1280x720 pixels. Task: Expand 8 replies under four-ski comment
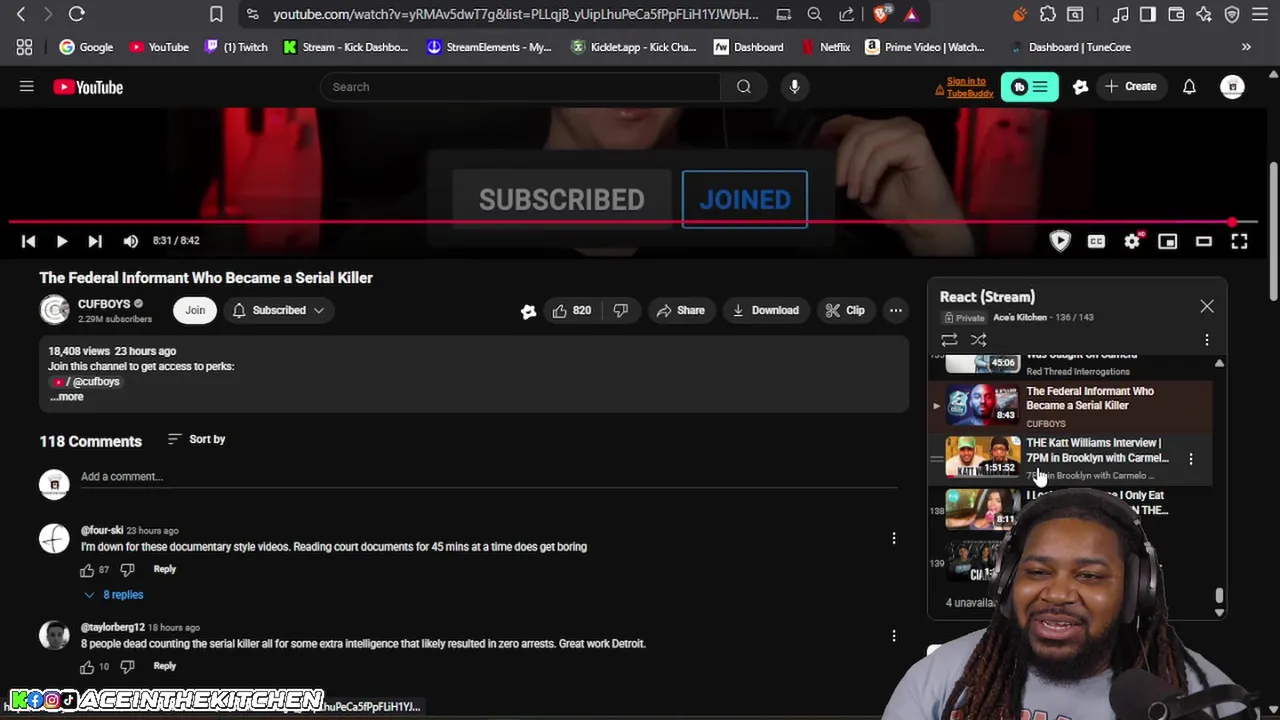point(113,595)
